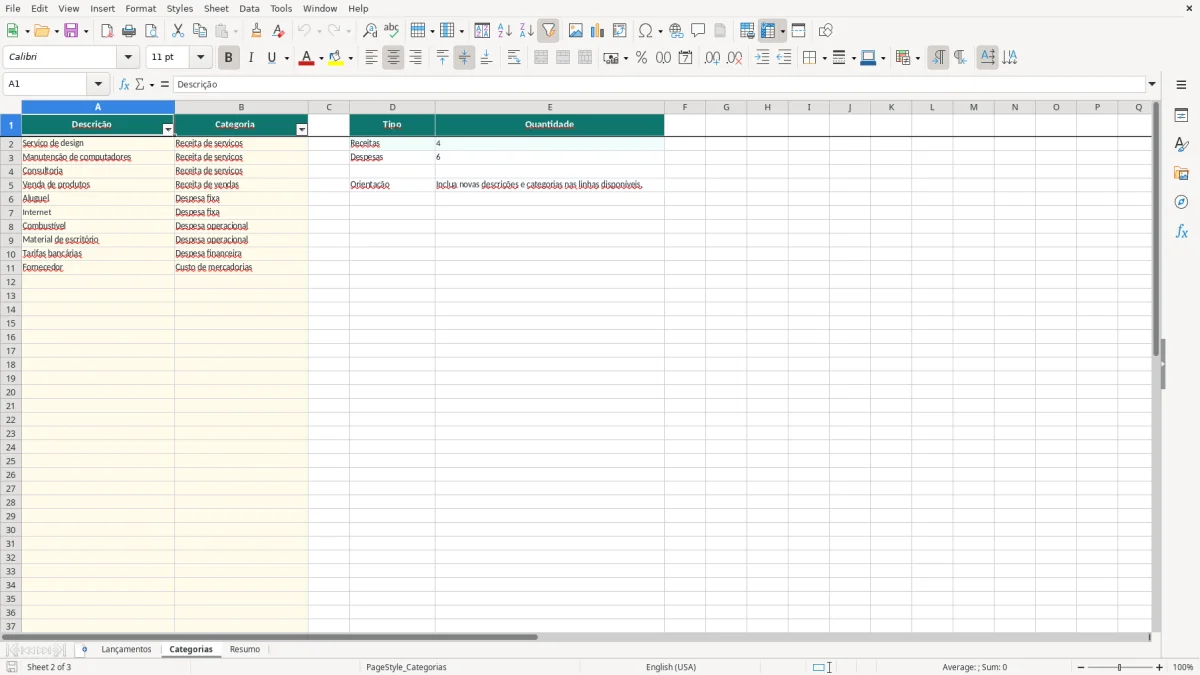
Task: Insert a comment
Action: coord(698,31)
